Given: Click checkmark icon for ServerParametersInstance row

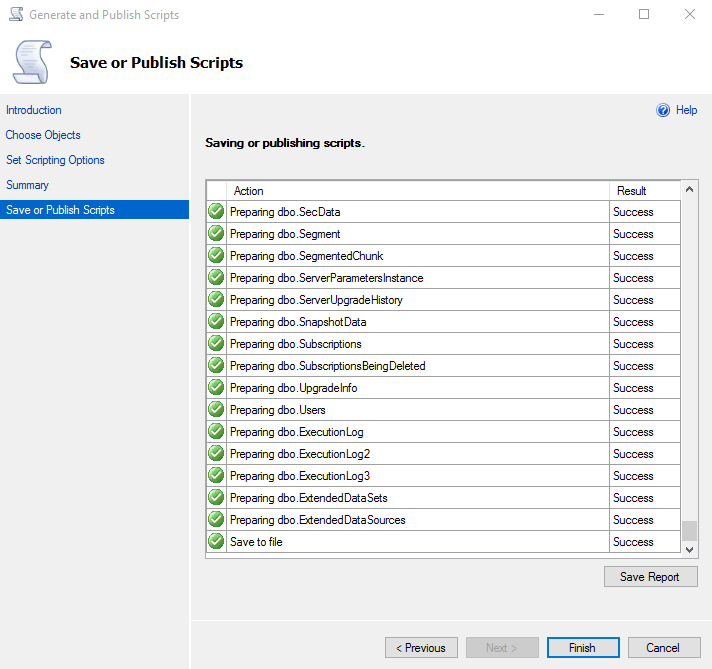Looking at the screenshot, I should (216, 277).
